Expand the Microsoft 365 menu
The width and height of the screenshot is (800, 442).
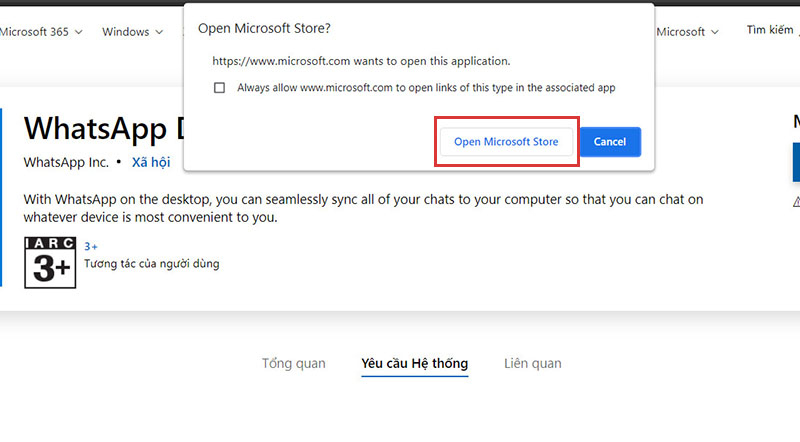point(40,32)
